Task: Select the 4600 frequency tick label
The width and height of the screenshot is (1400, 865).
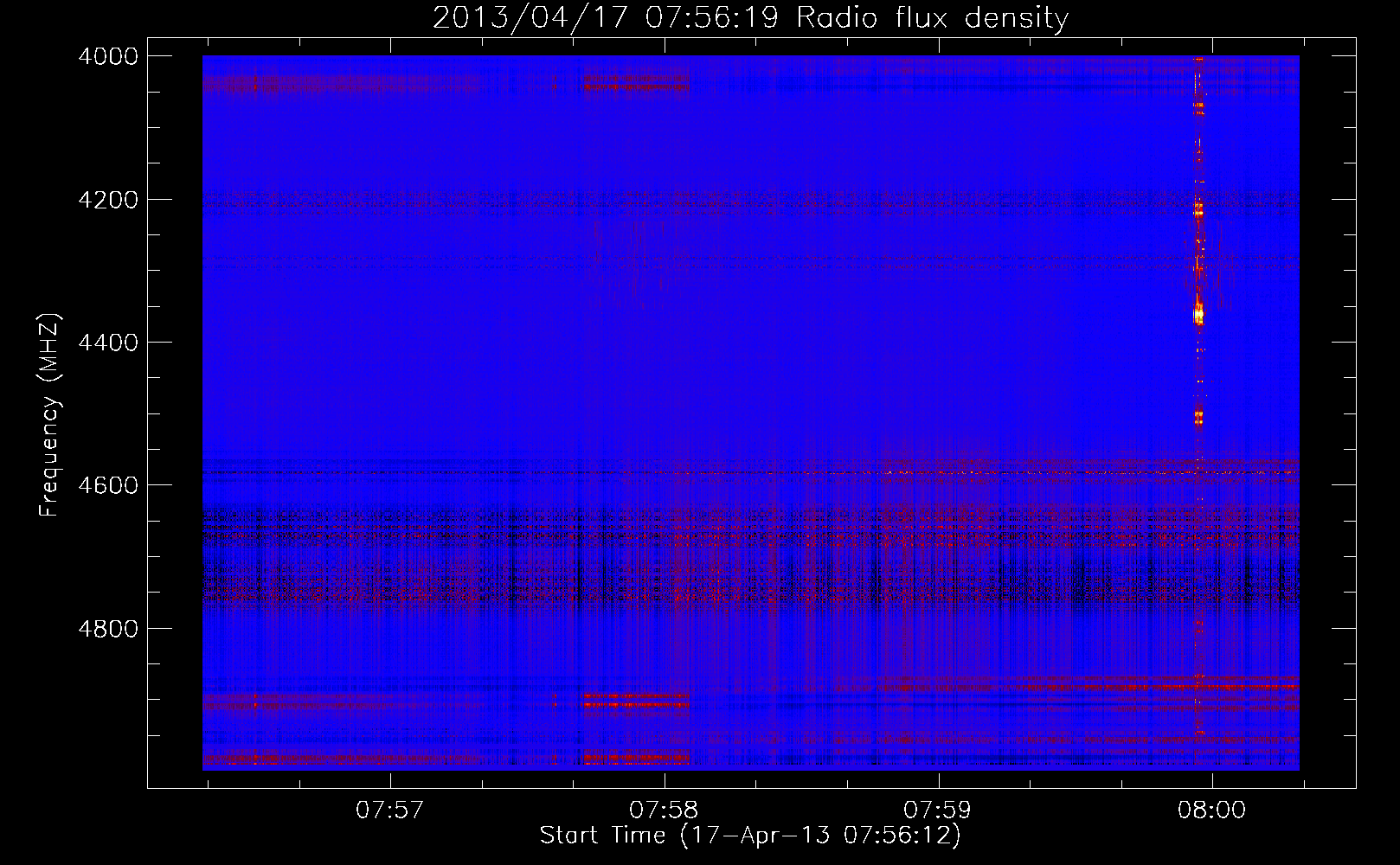Action: (x=108, y=485)
